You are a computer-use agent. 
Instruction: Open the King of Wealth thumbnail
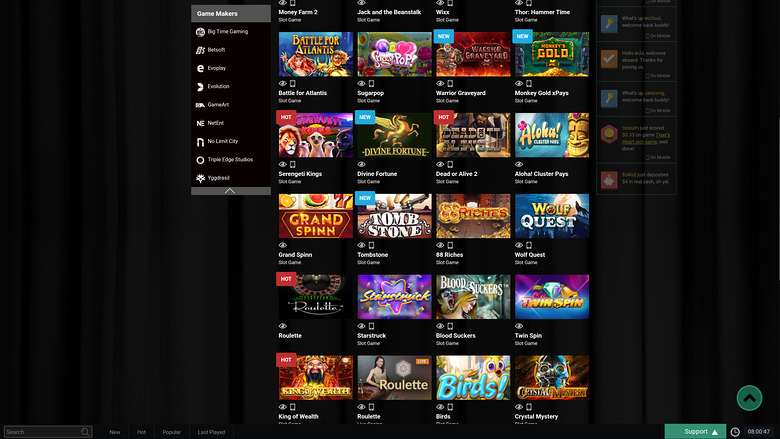coord(316,377)
